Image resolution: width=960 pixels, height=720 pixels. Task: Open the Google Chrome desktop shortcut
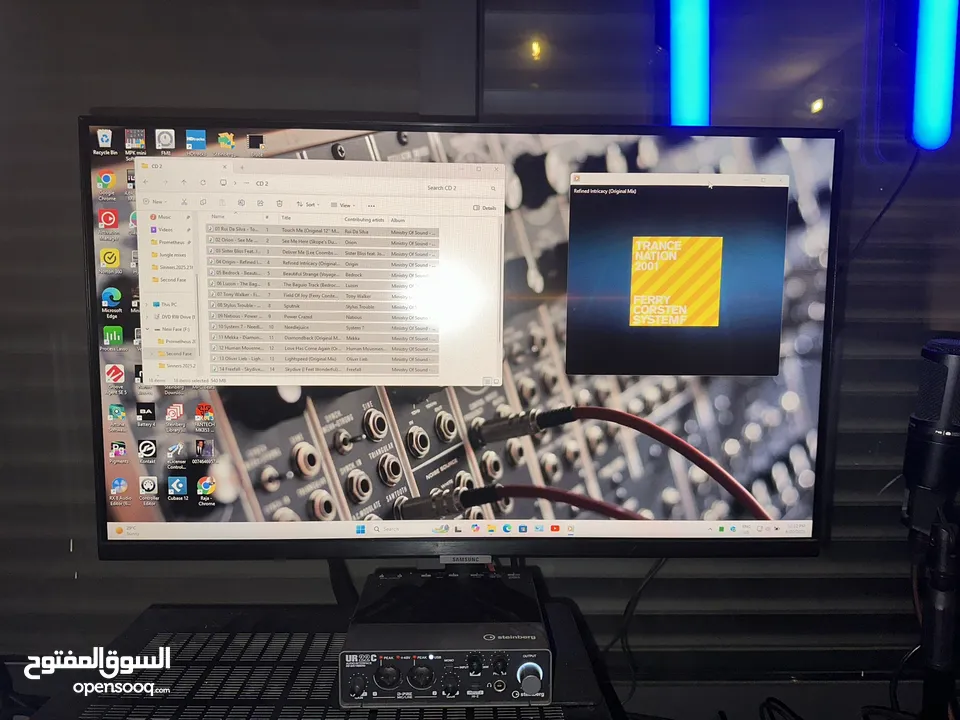tap(107, 186)
